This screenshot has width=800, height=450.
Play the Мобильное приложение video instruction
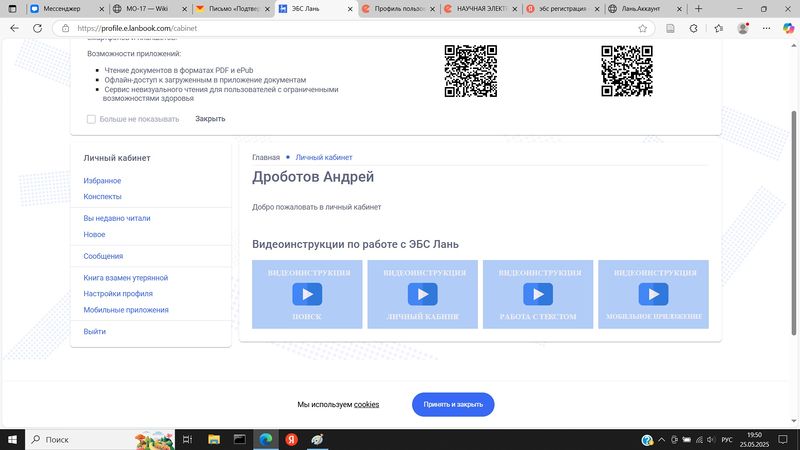point(653,294)
